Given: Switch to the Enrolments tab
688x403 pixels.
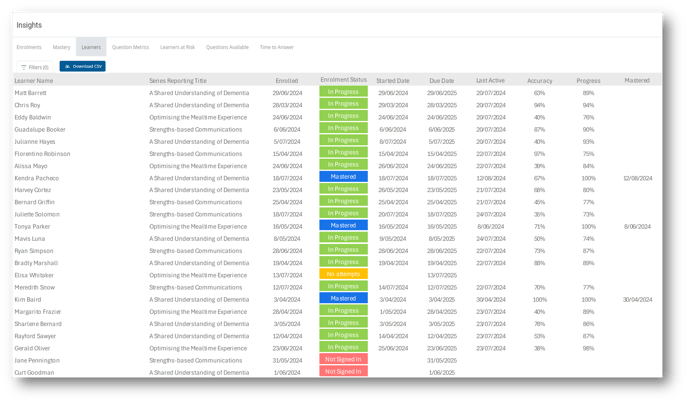Looking at the screenshot, I should (29, 47).
